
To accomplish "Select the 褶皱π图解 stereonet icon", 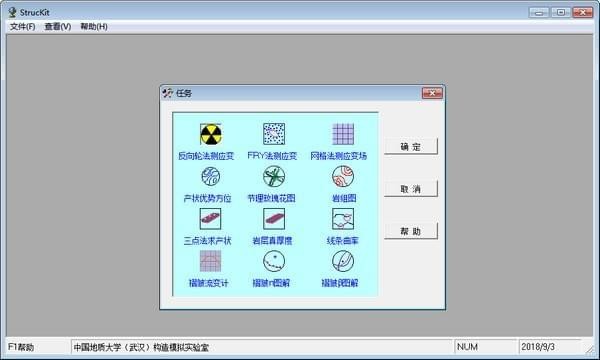I will coord(274,261).
